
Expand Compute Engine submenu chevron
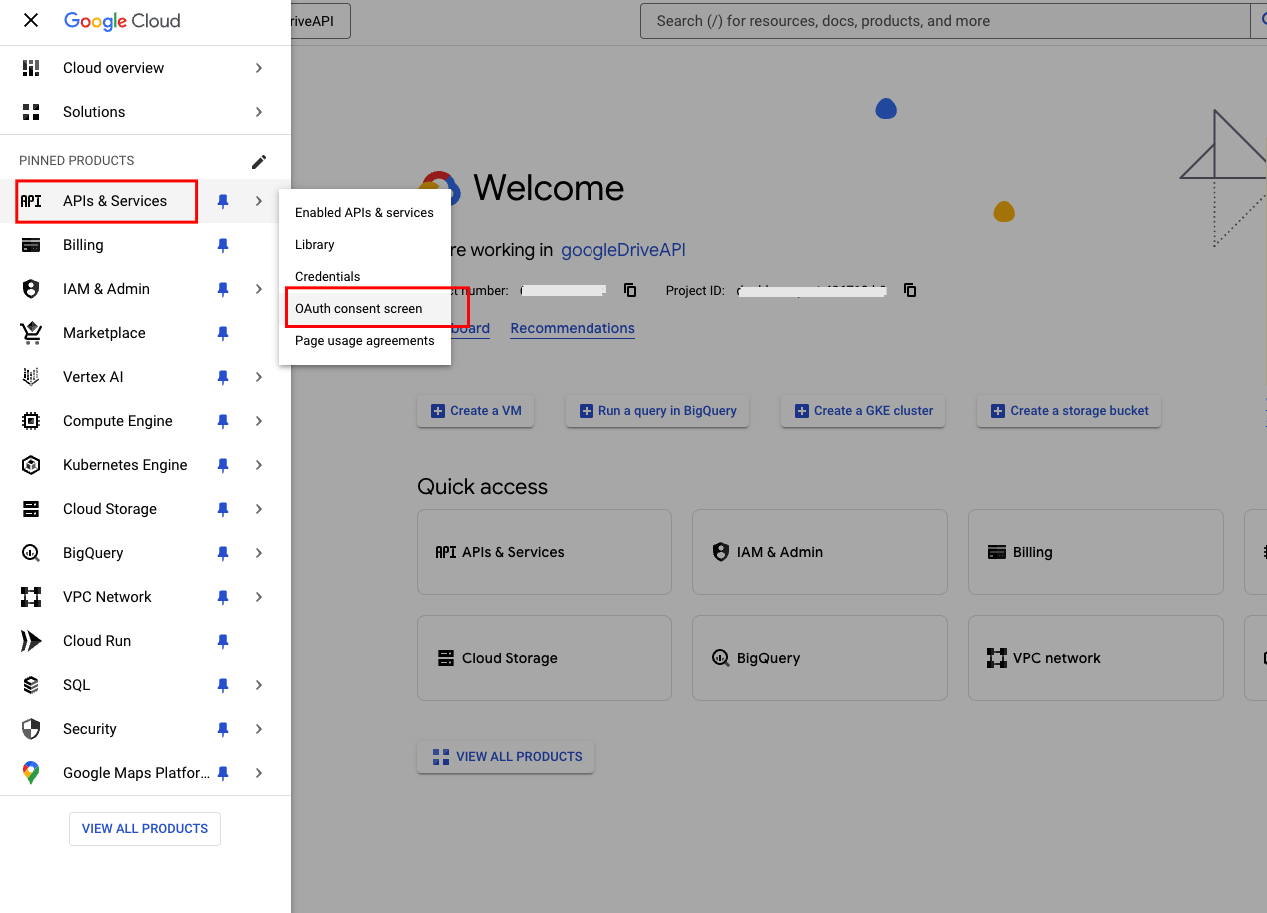(x=259, y=421)
